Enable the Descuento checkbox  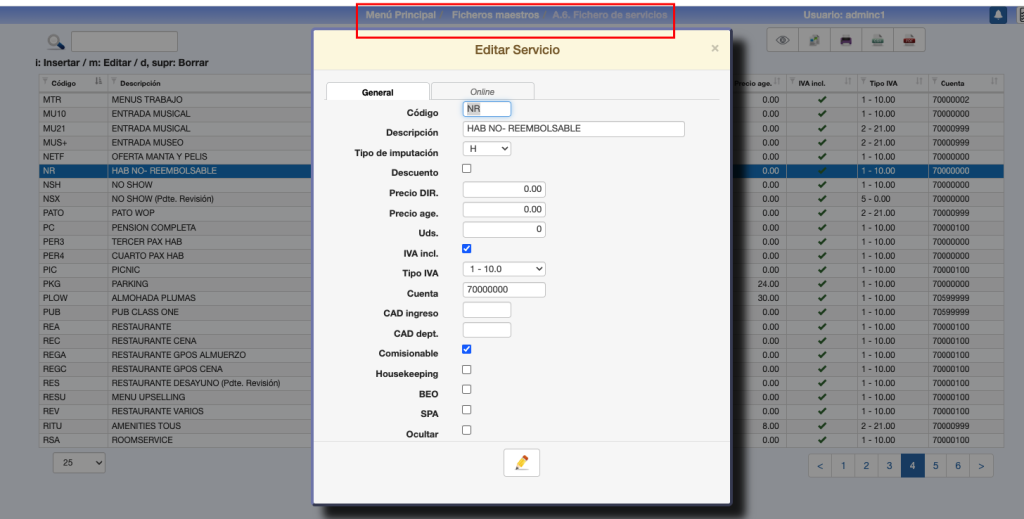466,168
